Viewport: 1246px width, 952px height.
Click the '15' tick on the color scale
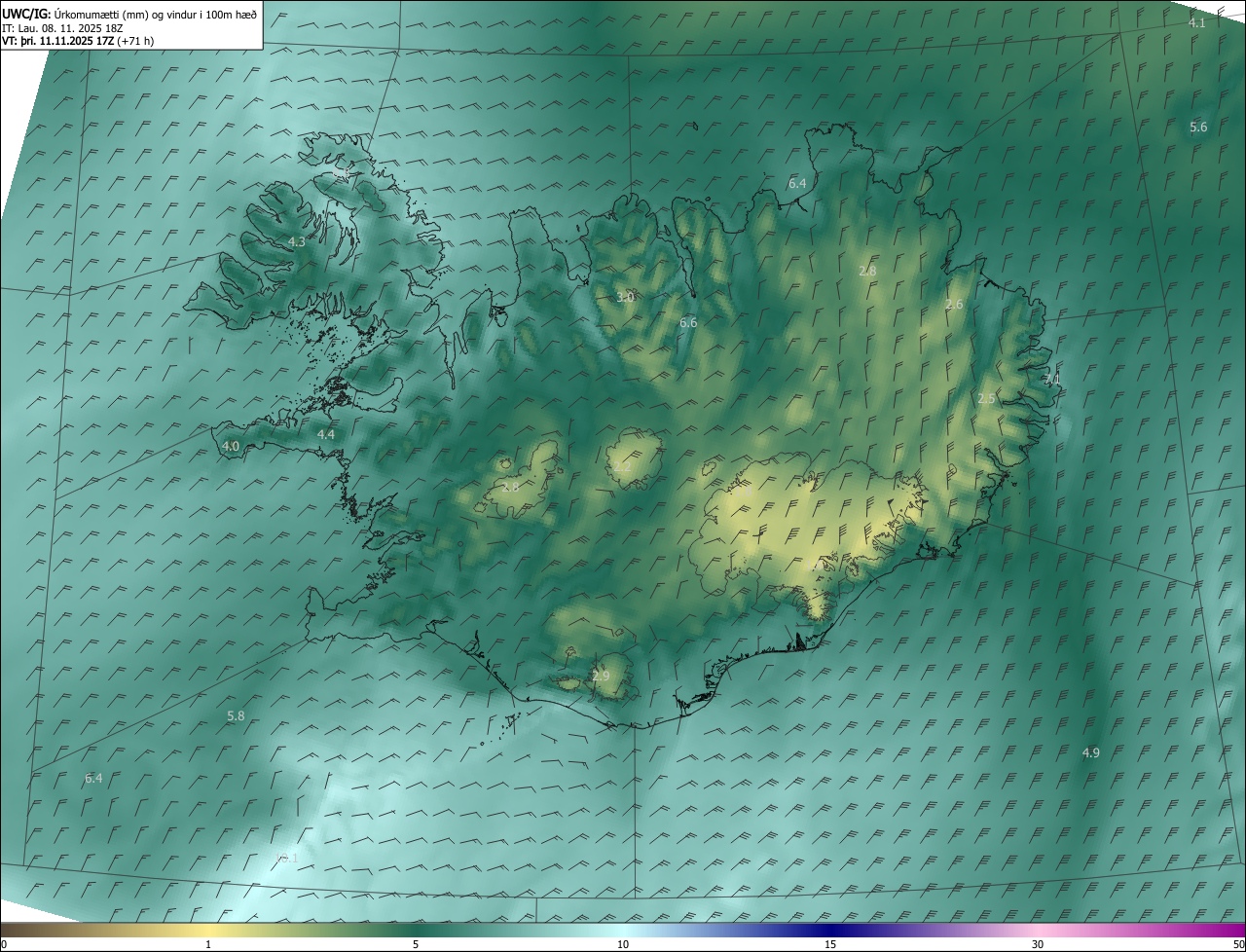click(830, 944)
